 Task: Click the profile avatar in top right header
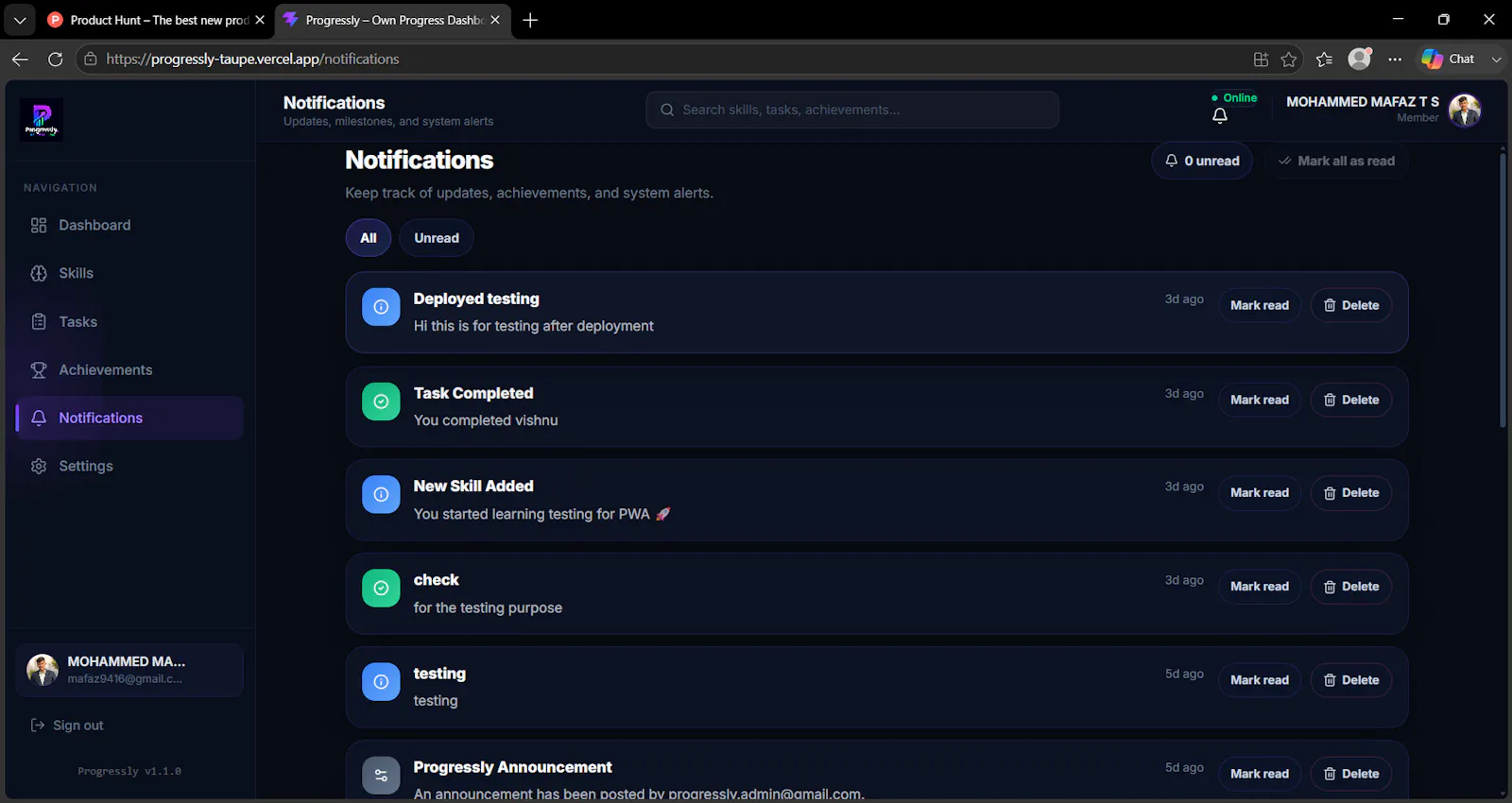(x=1465, y=110)
